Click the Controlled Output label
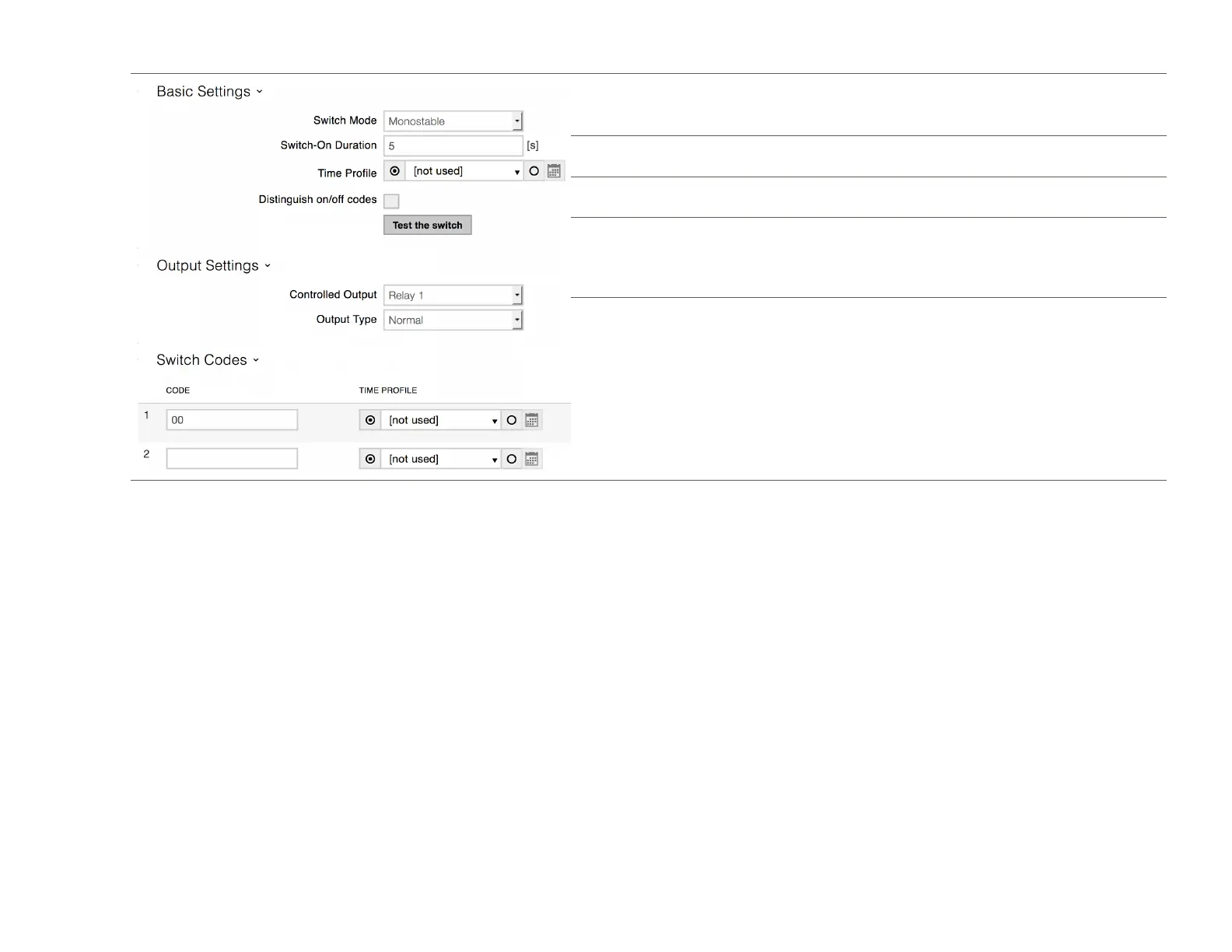 (333, 295)
